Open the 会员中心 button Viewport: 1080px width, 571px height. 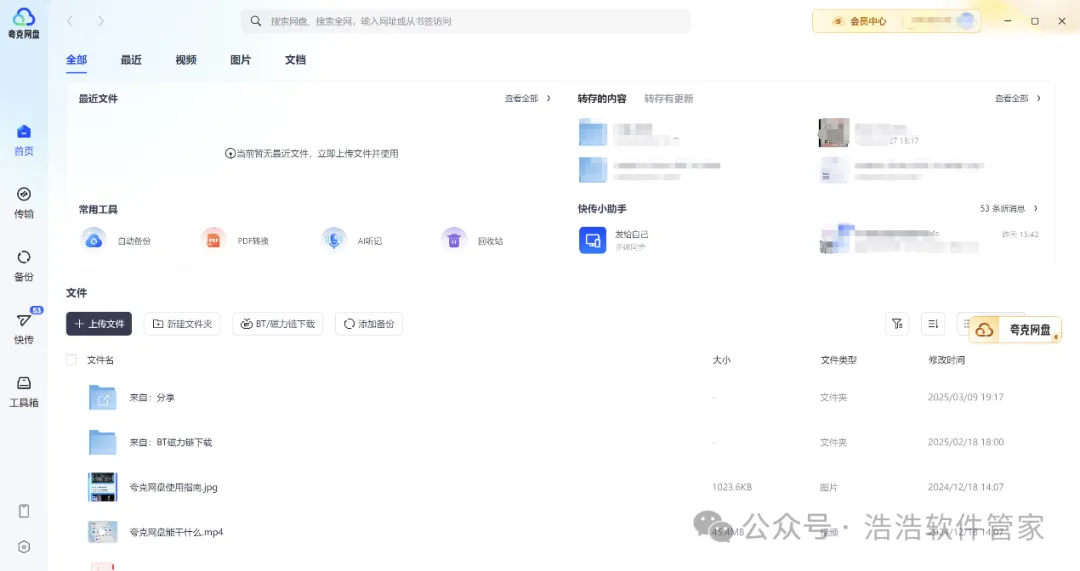point(860,21)
